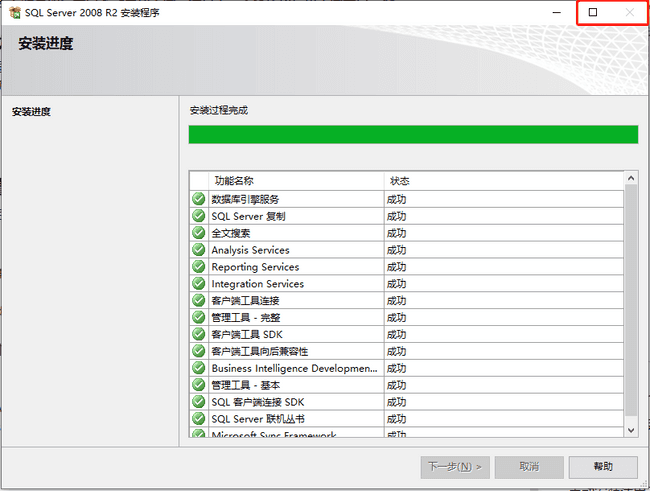Select the 客户端工具向后兼容性 row text
Viewport: 650px width, 491px height.
260,352
